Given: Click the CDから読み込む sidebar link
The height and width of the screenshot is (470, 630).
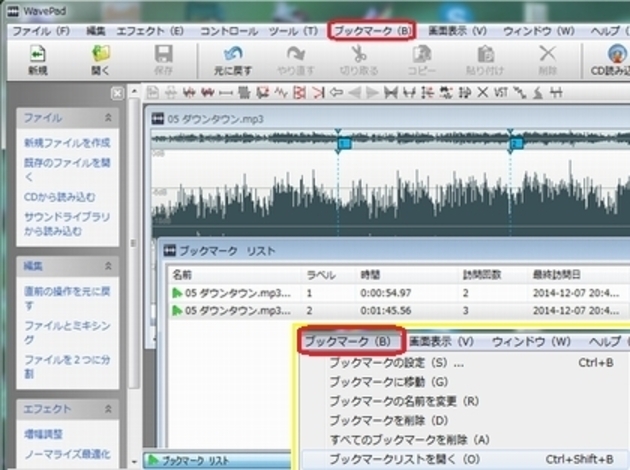Looking at the screenshot, I should 59,197.
